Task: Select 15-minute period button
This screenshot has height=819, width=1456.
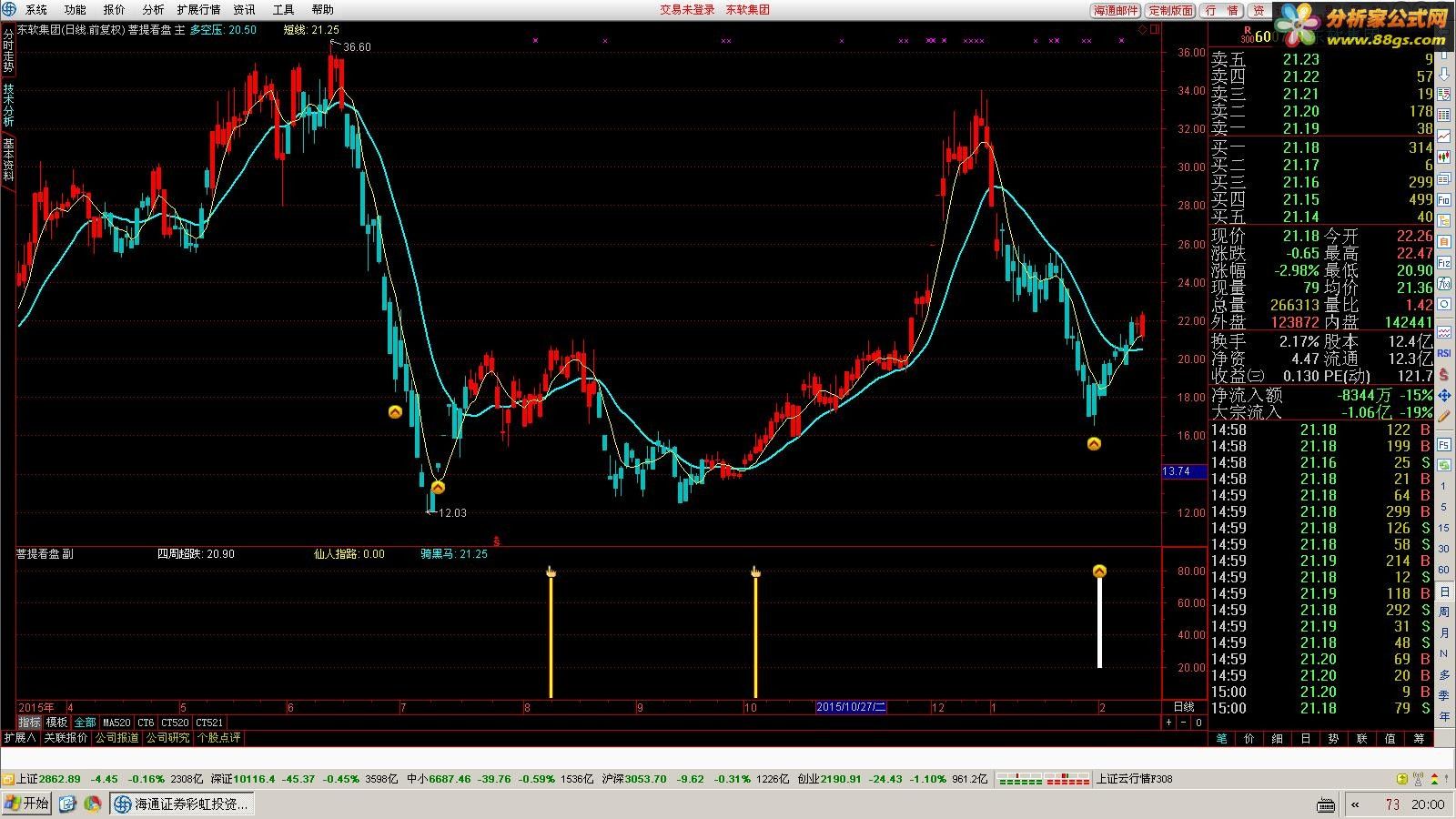Action: [1444, 528]
